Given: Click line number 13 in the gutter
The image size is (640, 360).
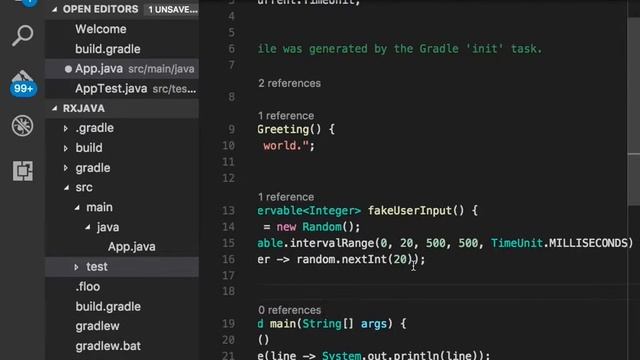Looking at the screenshot, I should pos(229,211).
